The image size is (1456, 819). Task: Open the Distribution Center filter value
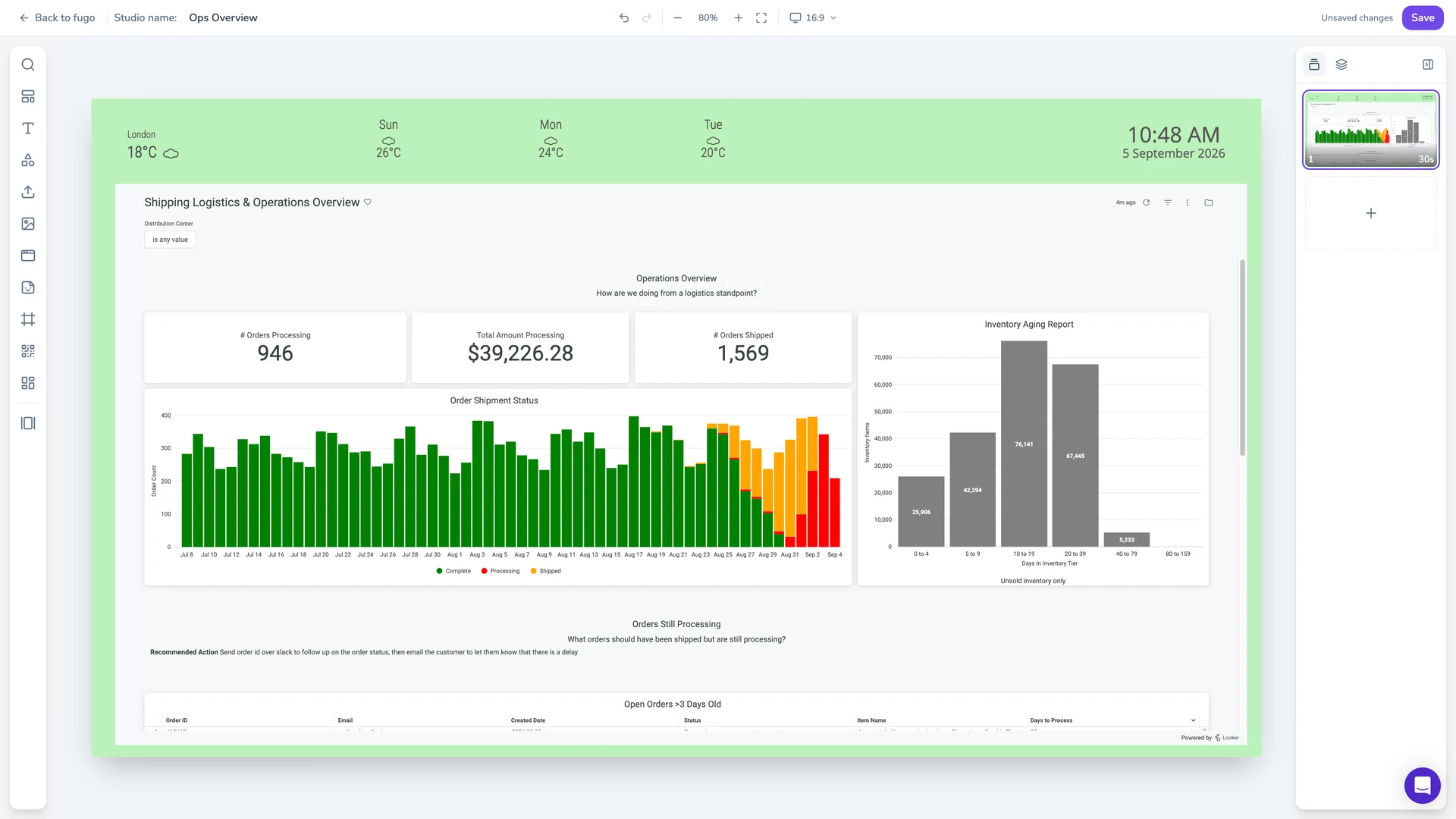[x=170, y=240]
